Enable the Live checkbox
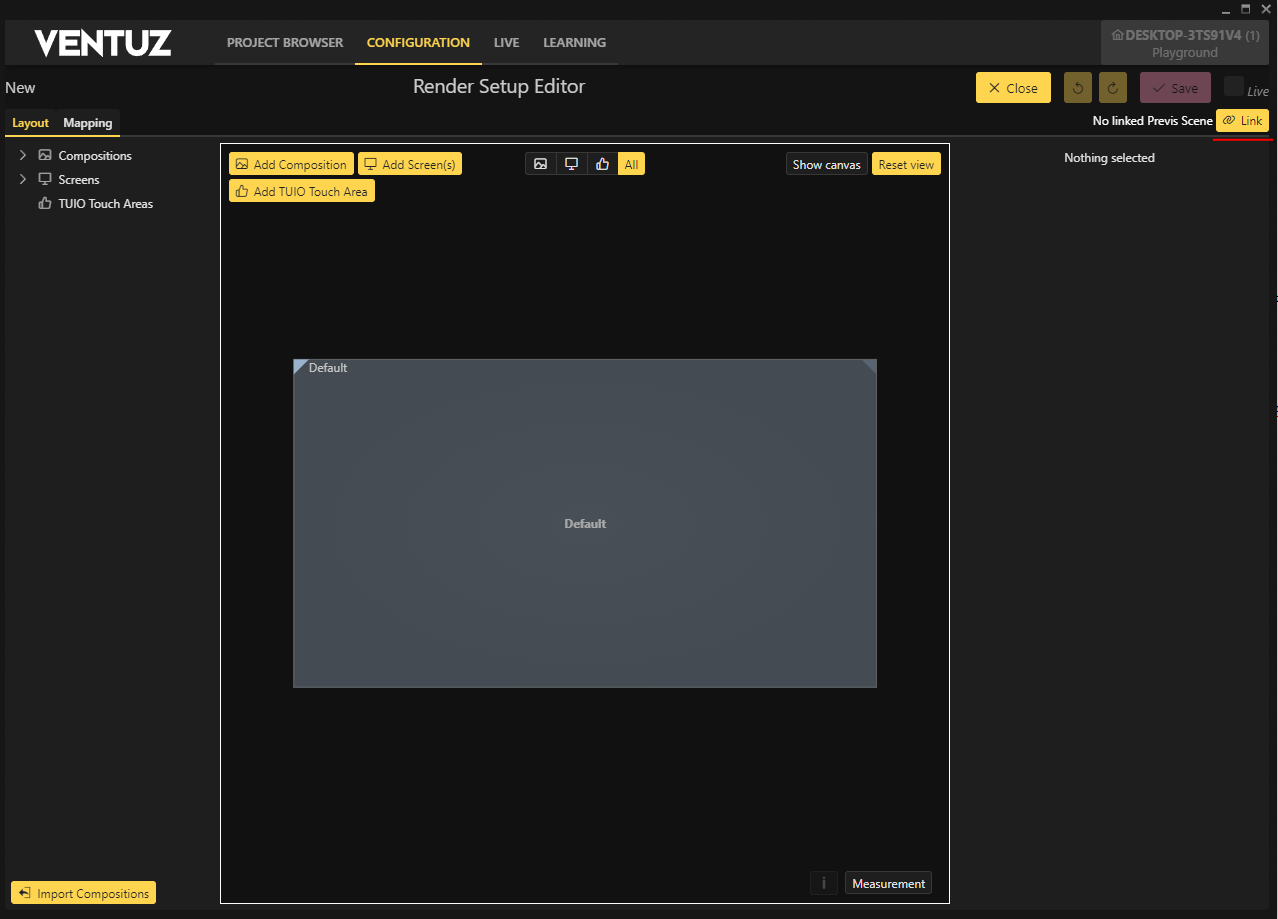Viewport: 1278px width, 919px height. pos(1233,87)
